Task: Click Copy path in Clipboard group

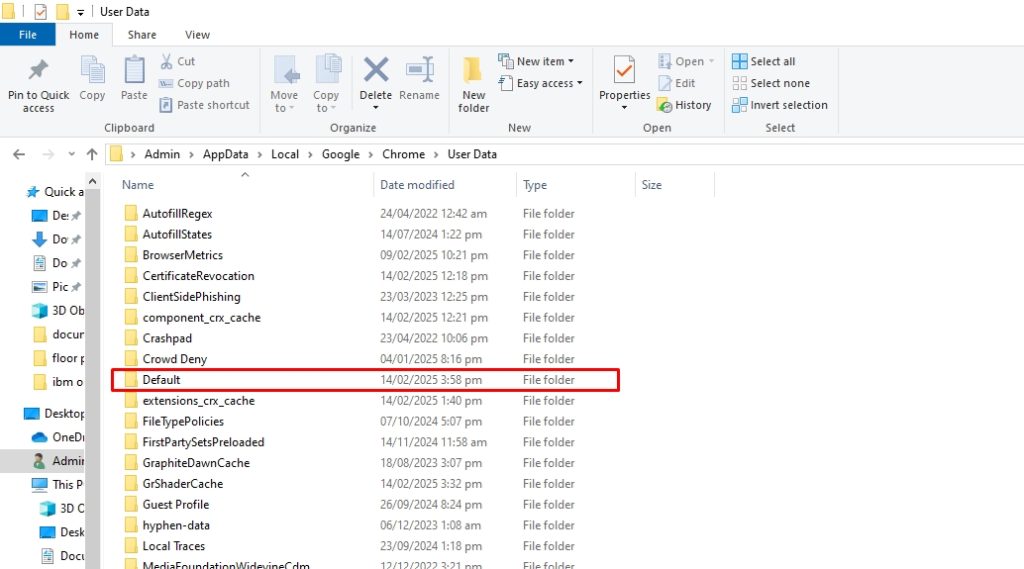Action: pyautogui.click(x=195, y=83)
